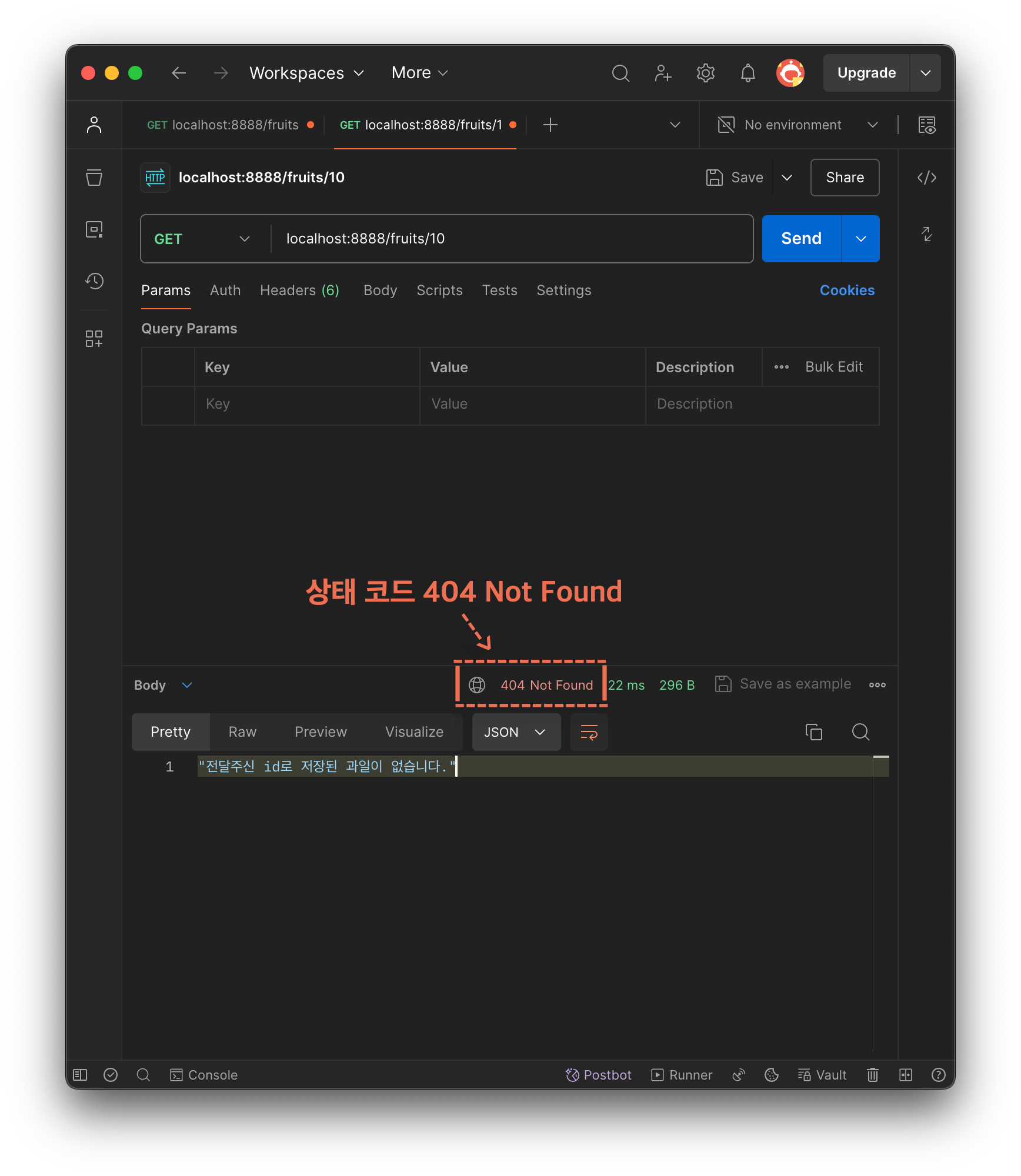
Task: Open the notifications bell
Action: (x=748, y=73)
